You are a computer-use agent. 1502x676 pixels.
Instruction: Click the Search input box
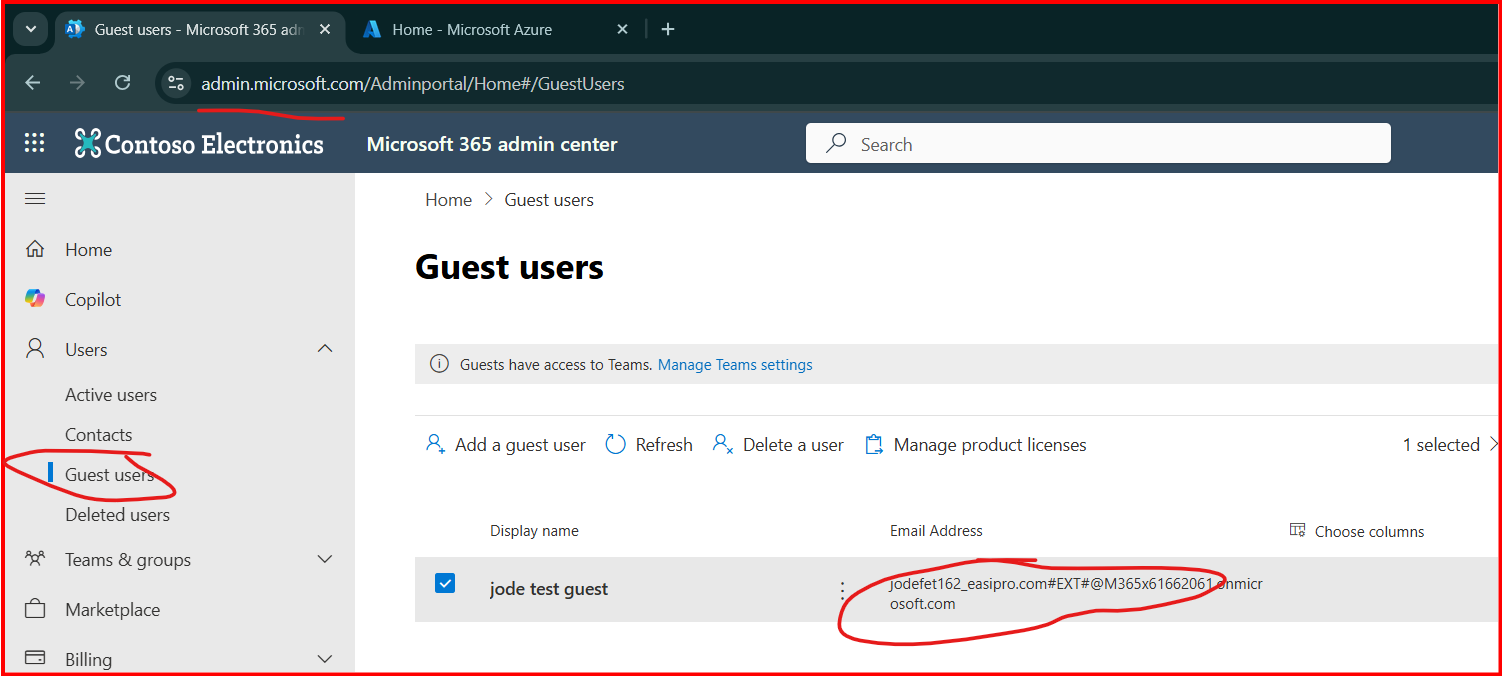pyautogui.click(x=1098, y=144)
